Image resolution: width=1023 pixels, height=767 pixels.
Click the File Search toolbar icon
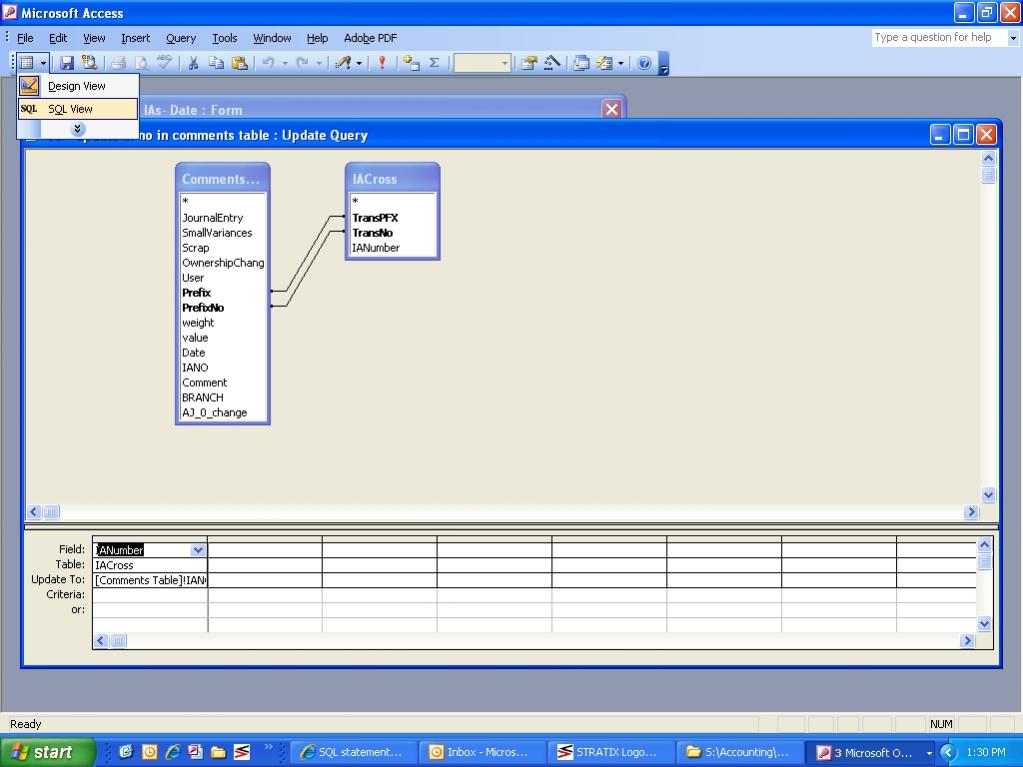(x=89, y=63)
